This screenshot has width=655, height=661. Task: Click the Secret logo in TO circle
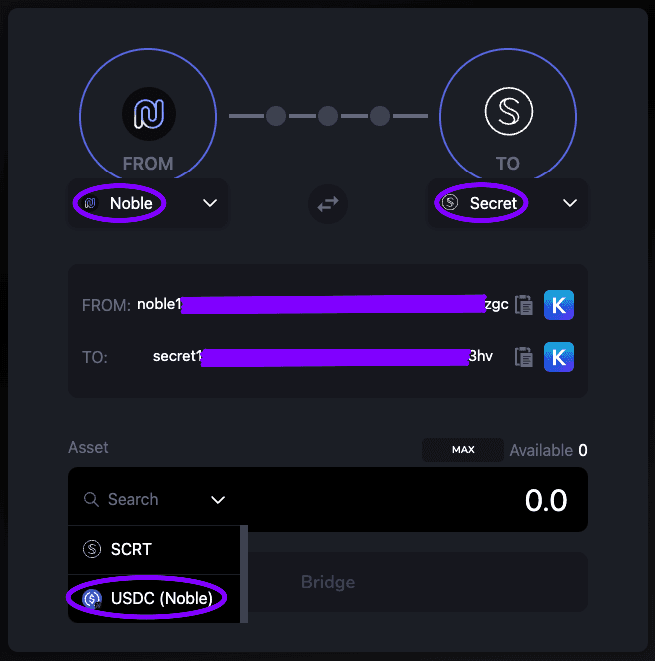[508, 112]
